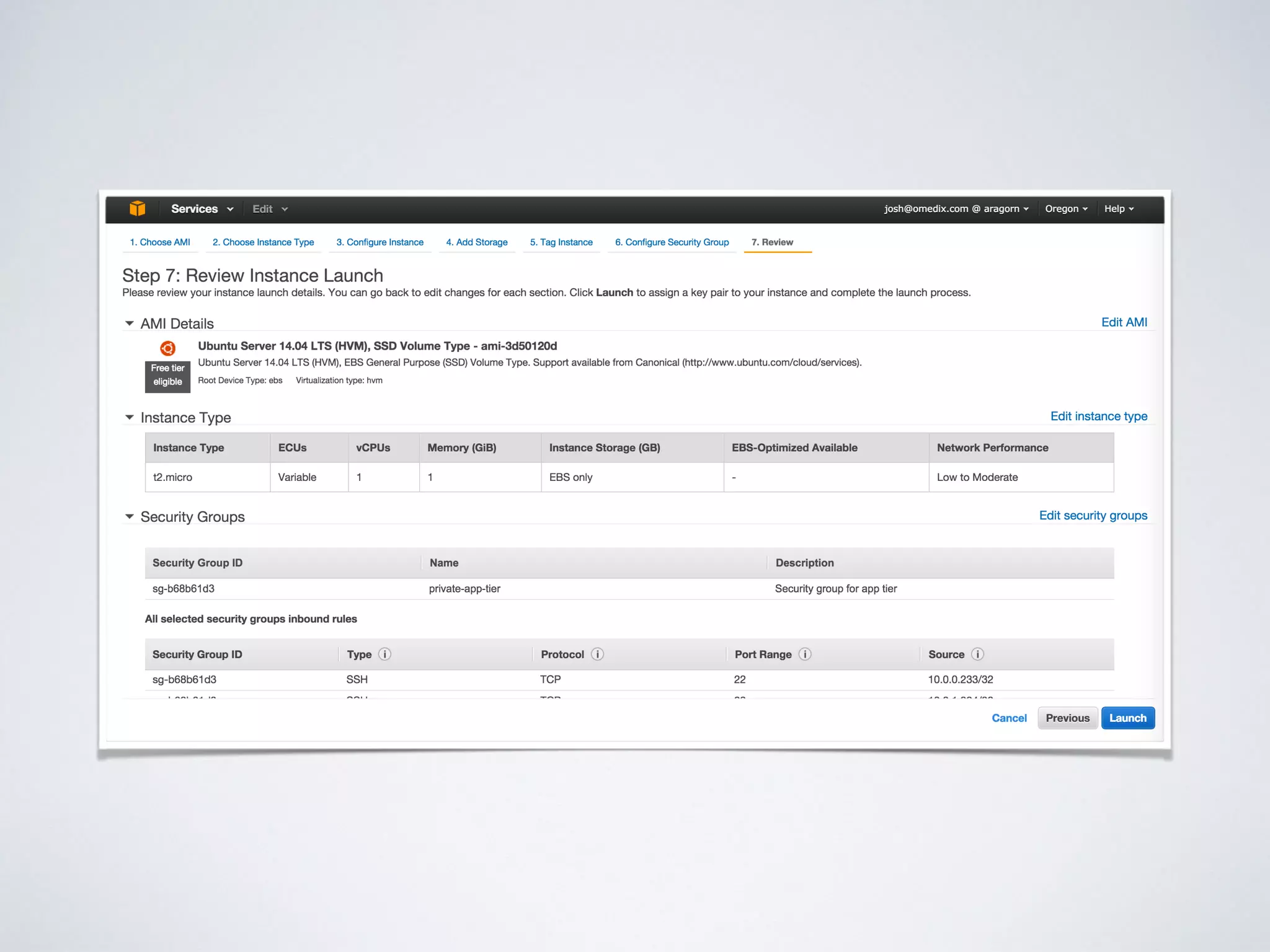Viewport: 1270px width, 952px height.
Task: Collapse the Security Groups section
Action: click(x=130, y=516)
